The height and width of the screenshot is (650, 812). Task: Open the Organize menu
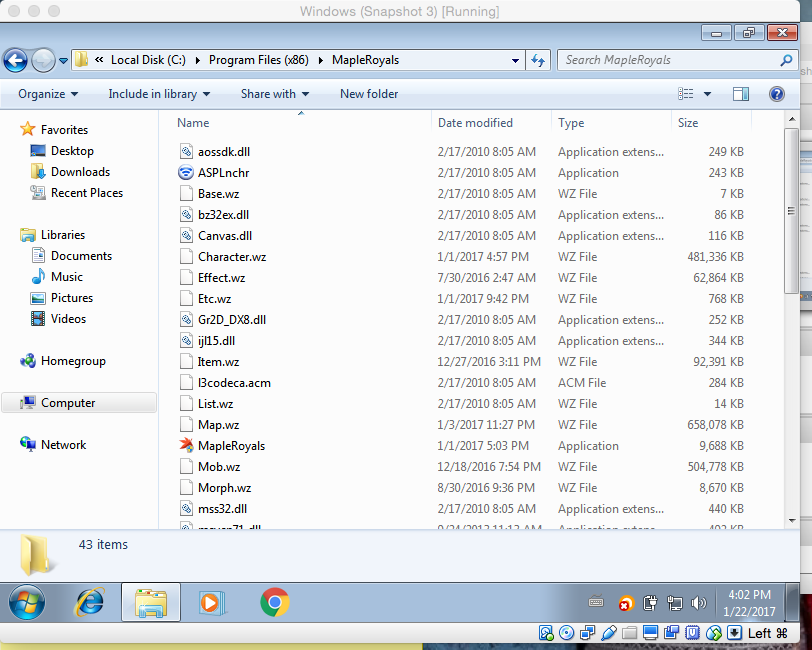(x=48, y=94)
